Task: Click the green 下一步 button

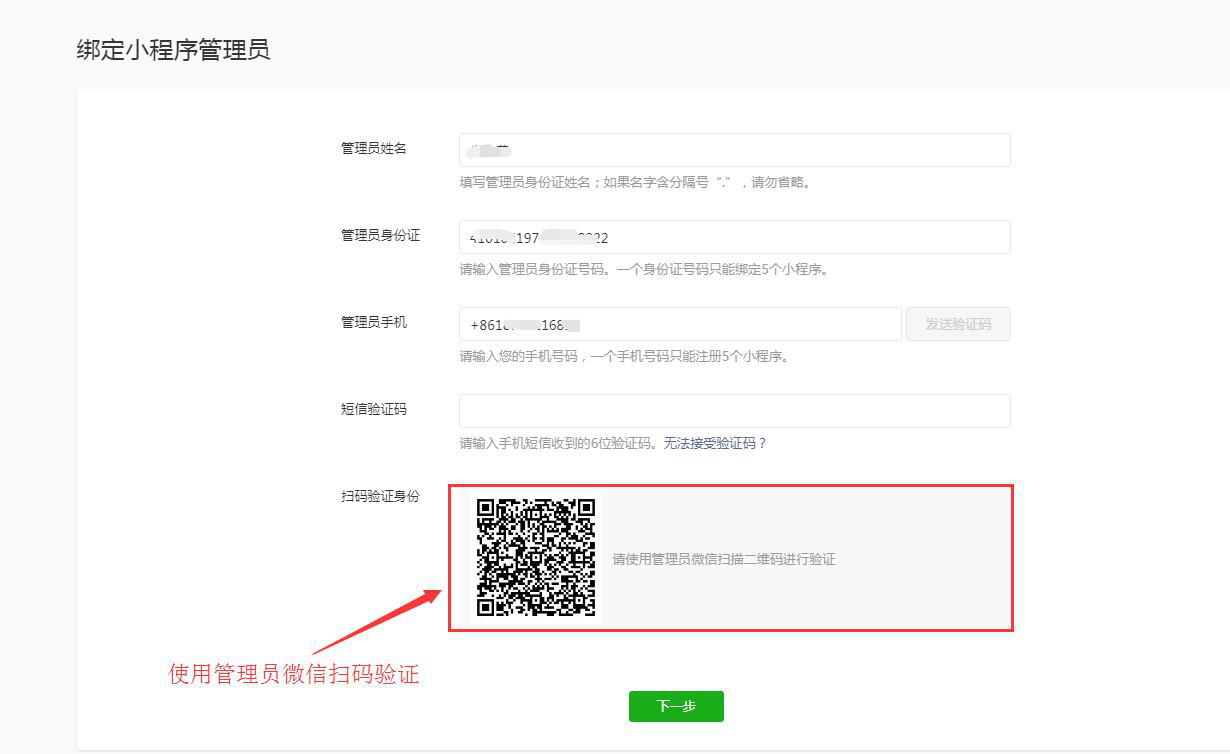Action: point(676,706)
